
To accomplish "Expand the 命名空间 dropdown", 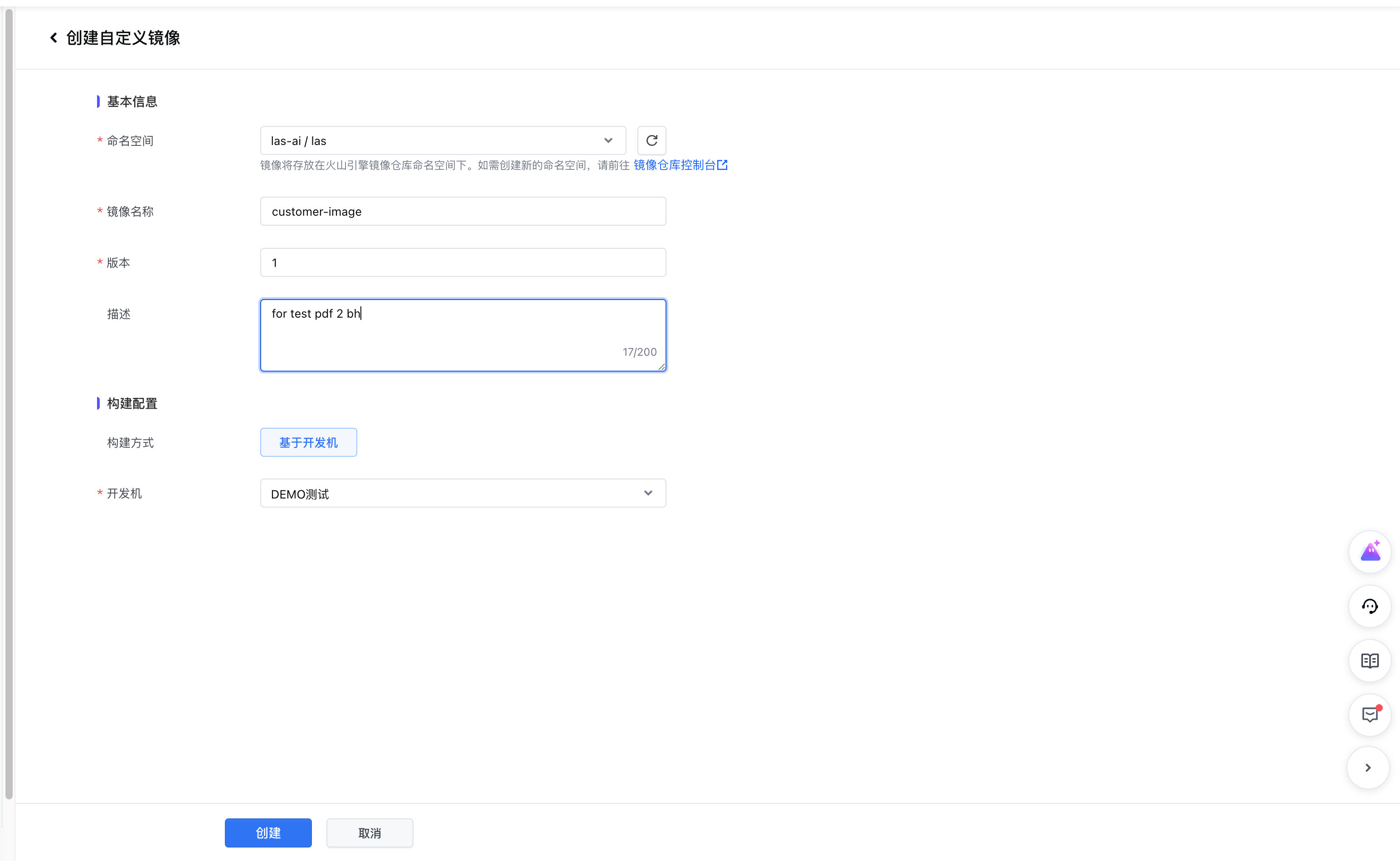I will 433,140.
